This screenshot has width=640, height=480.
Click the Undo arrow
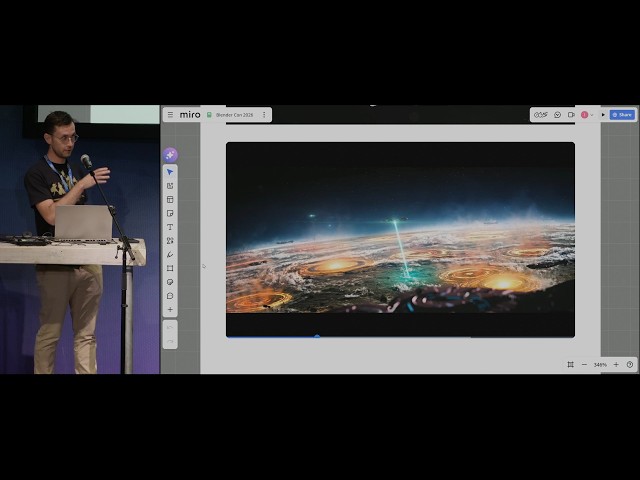[x=170, y=328]
